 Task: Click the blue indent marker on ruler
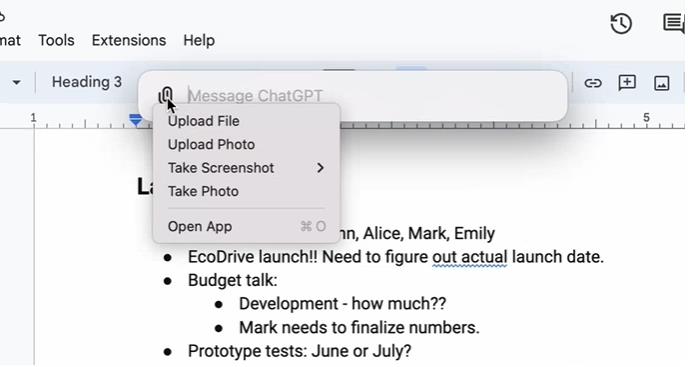(x=136, y=120)
